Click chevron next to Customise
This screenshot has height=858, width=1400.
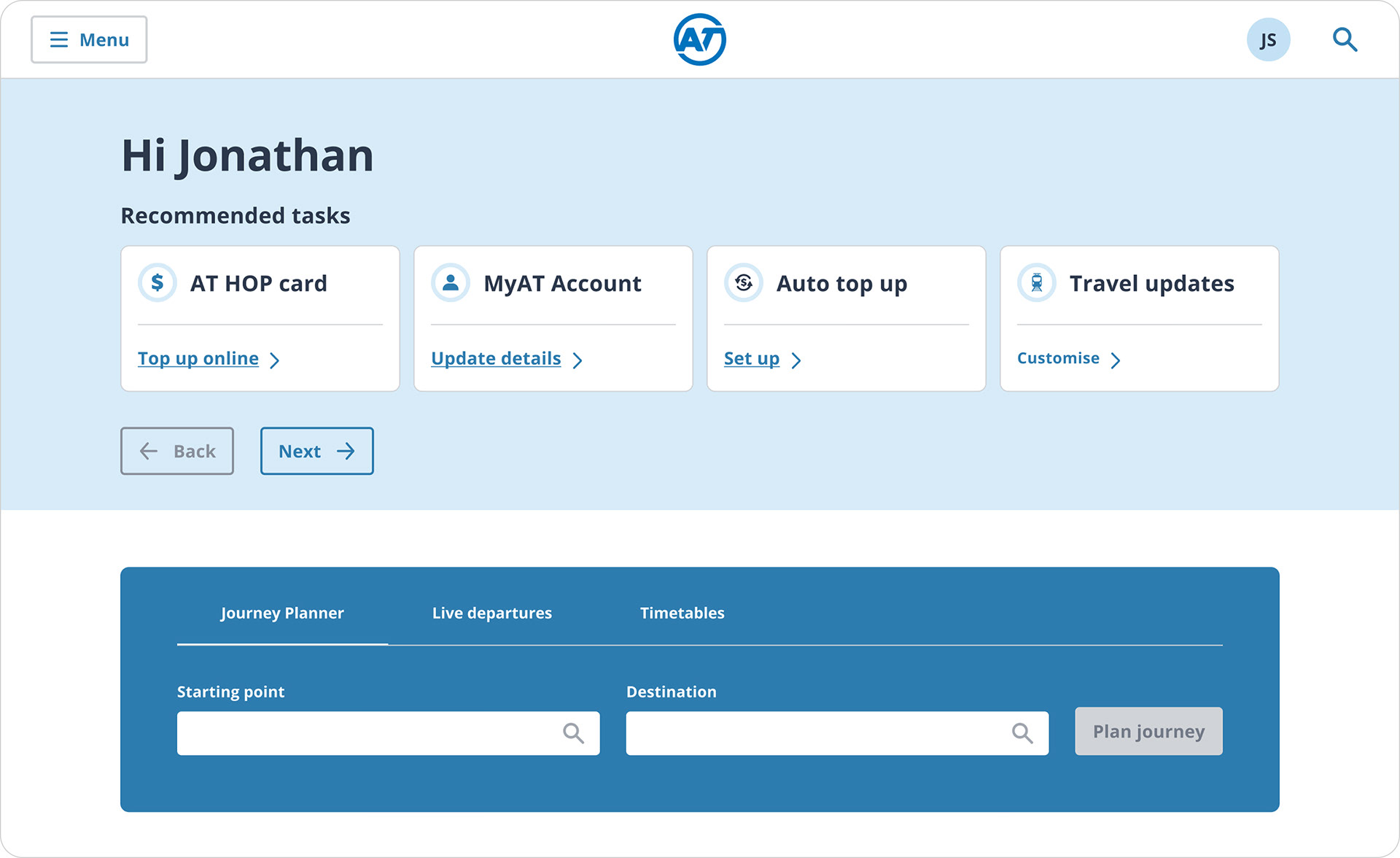1115,360
